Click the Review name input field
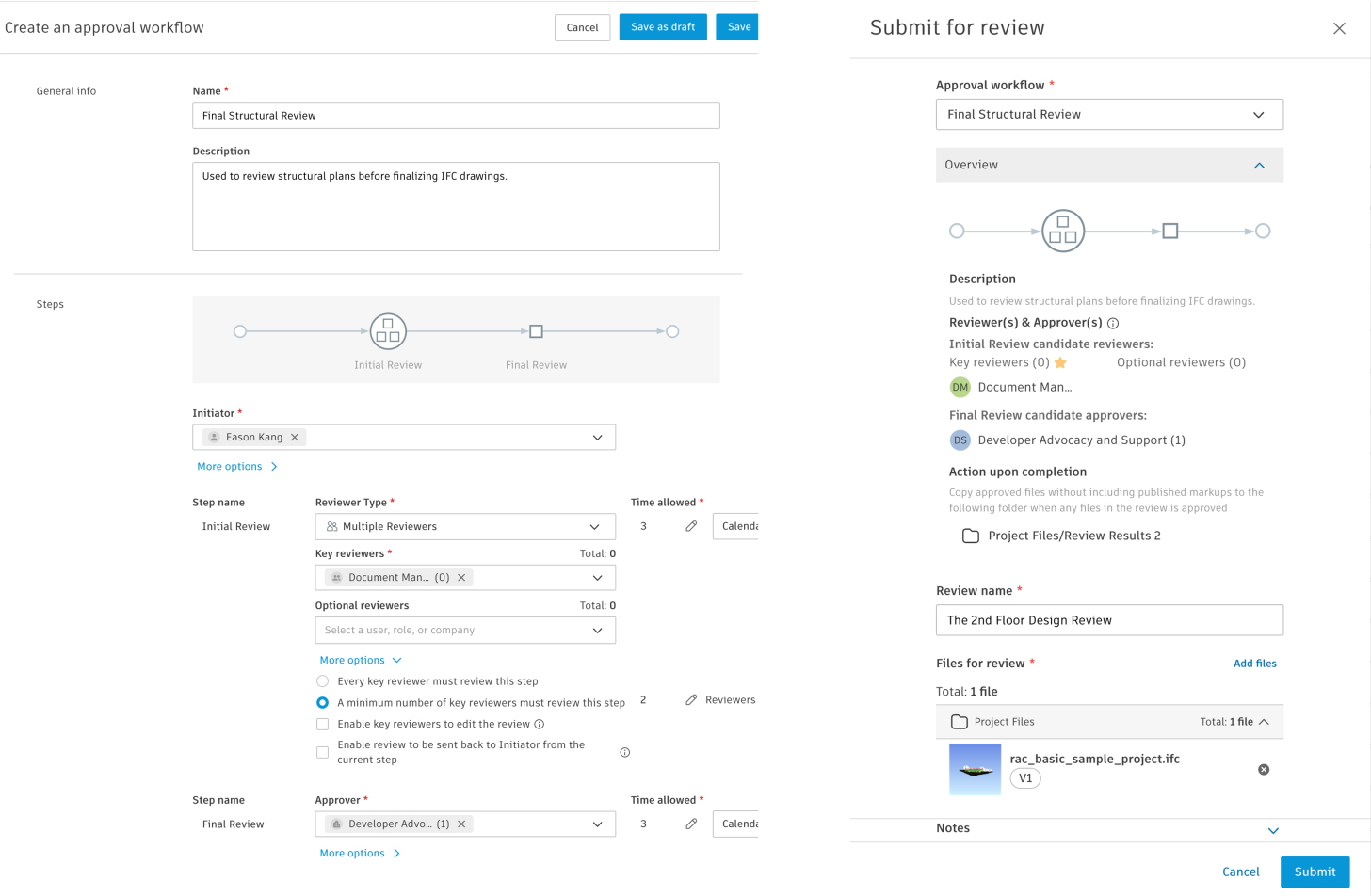Viewport: 1371px width, 896px height. (x=1108, y=620)
